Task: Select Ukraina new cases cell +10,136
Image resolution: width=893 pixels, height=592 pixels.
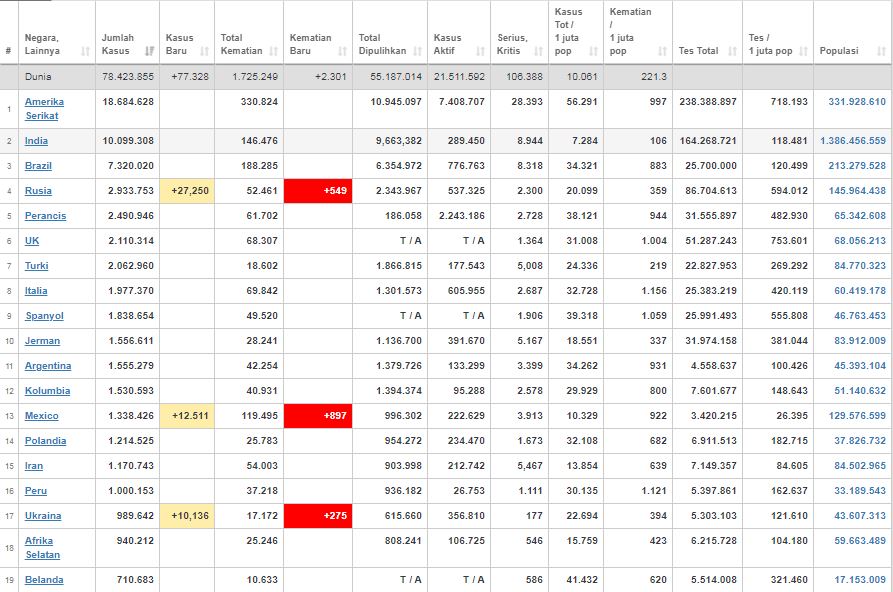Action: (187, 516)
